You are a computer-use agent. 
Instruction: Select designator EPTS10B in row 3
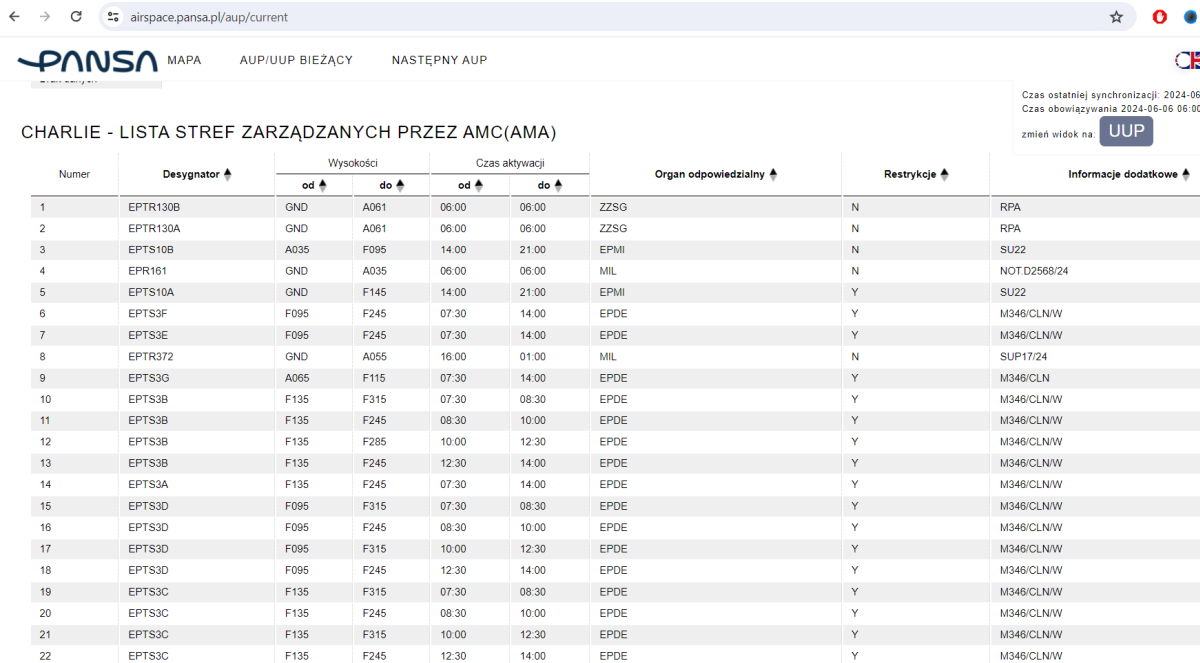tap(151, 249)
